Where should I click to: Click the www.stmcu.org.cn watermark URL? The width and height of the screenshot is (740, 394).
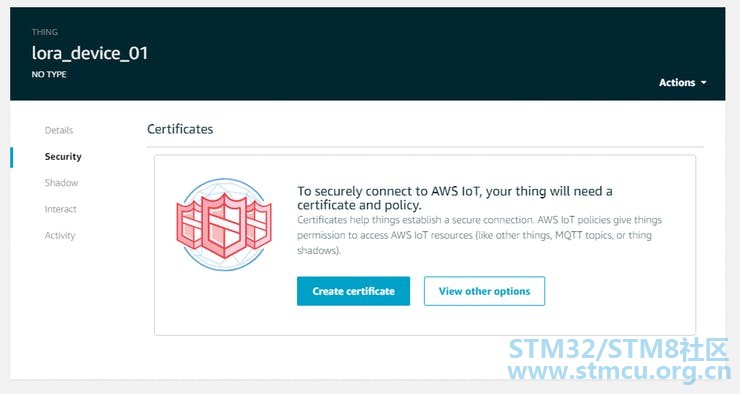[x=619, y=372]
